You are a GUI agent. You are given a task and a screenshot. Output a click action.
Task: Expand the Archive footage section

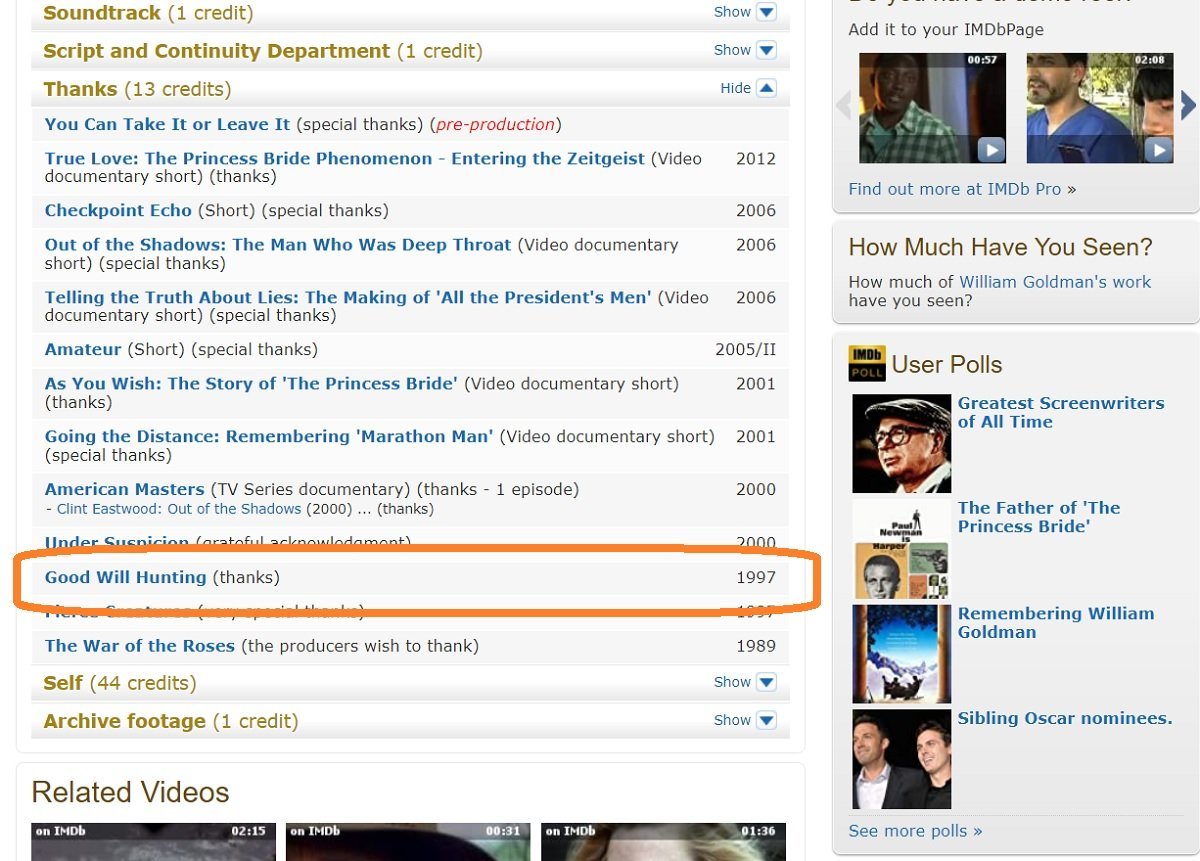pyautogui.click(x=745, y=720)
